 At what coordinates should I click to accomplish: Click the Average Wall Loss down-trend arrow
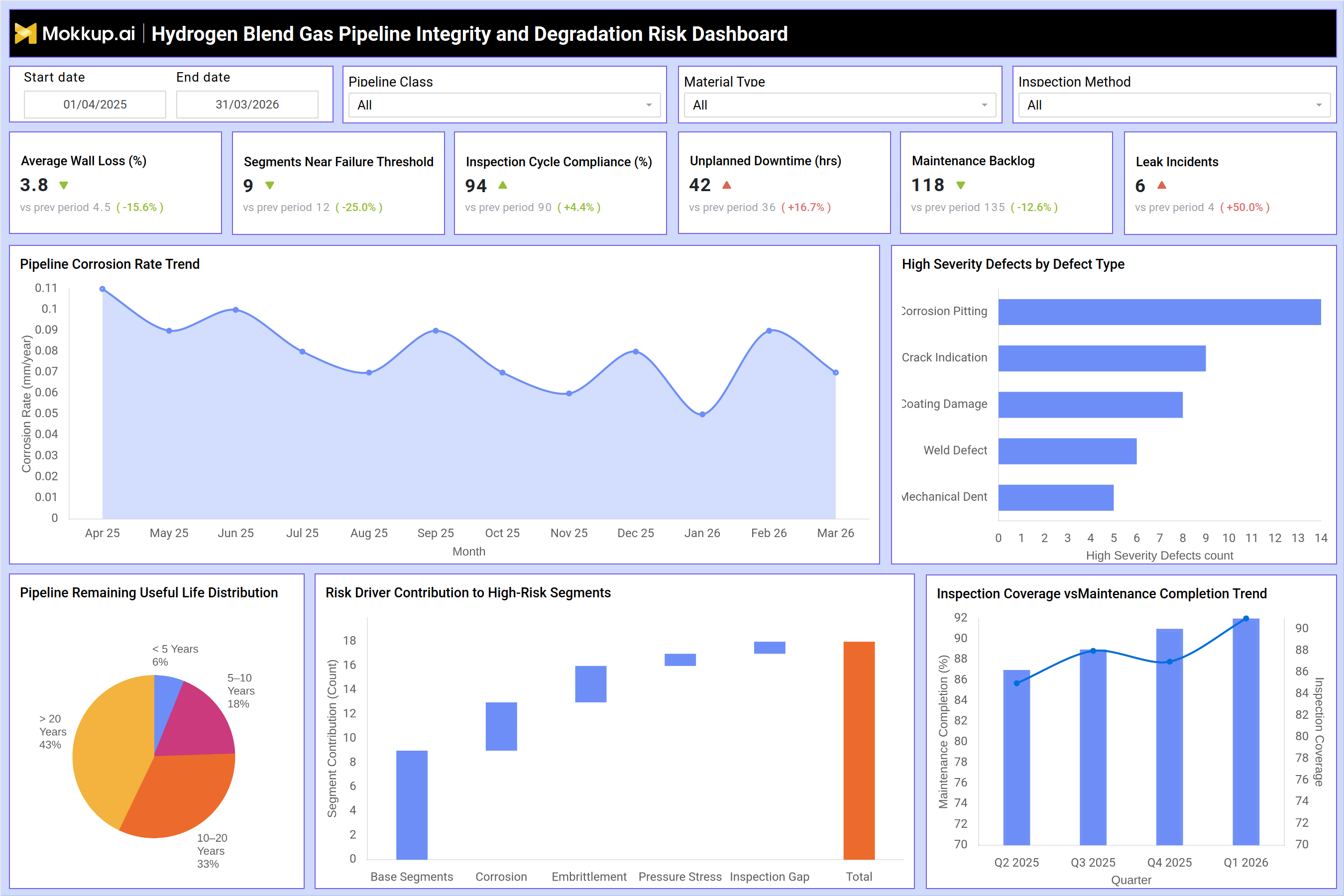pos(64,185)
